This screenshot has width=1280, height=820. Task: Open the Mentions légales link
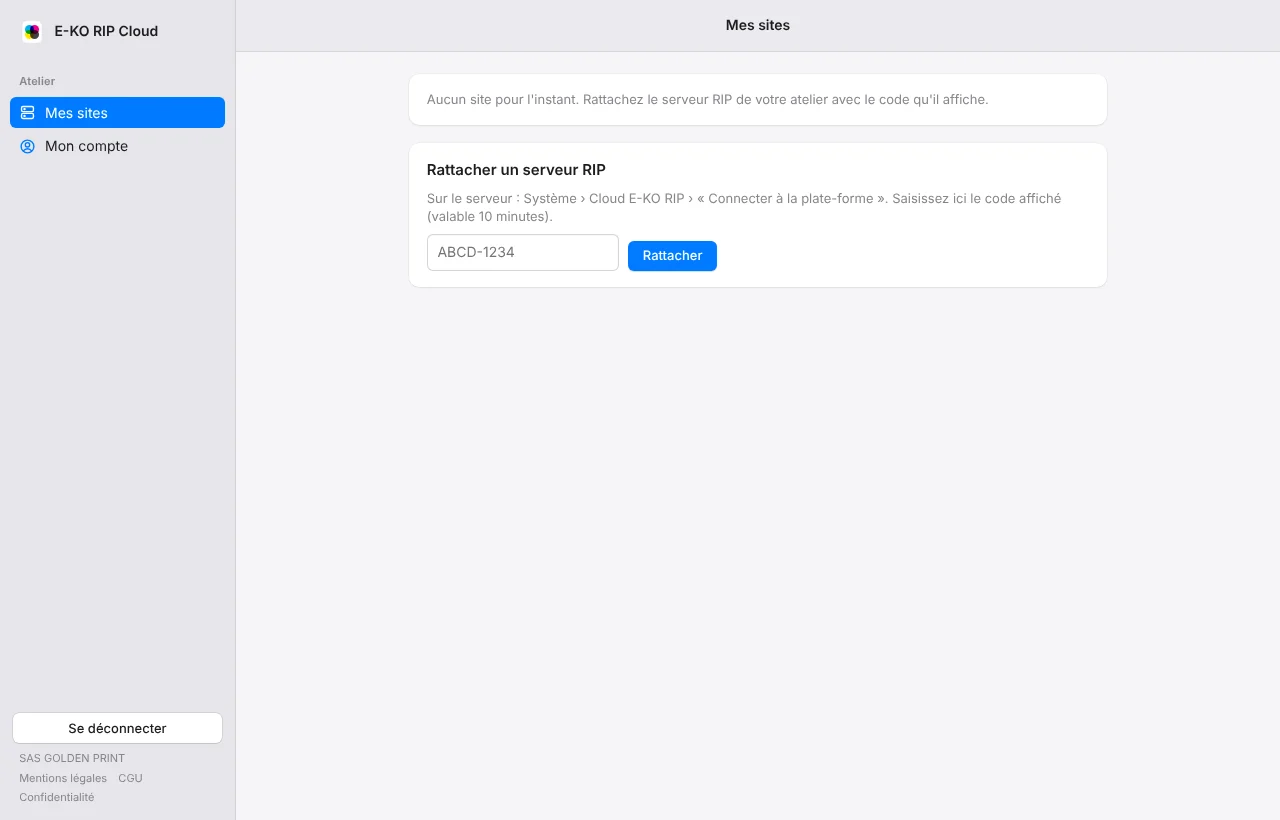pos(63,778)
